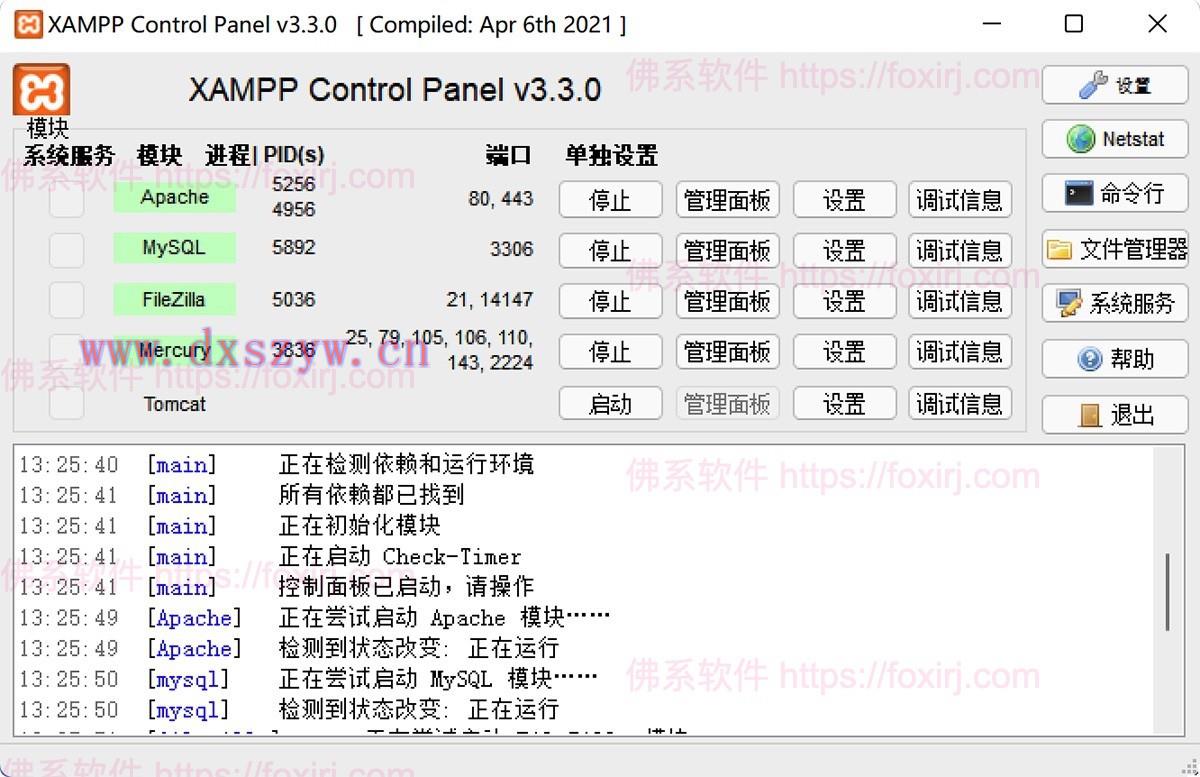Click the large orange XAMPP logo beside the heading
1200x777 pixels.
pos(41,90)
